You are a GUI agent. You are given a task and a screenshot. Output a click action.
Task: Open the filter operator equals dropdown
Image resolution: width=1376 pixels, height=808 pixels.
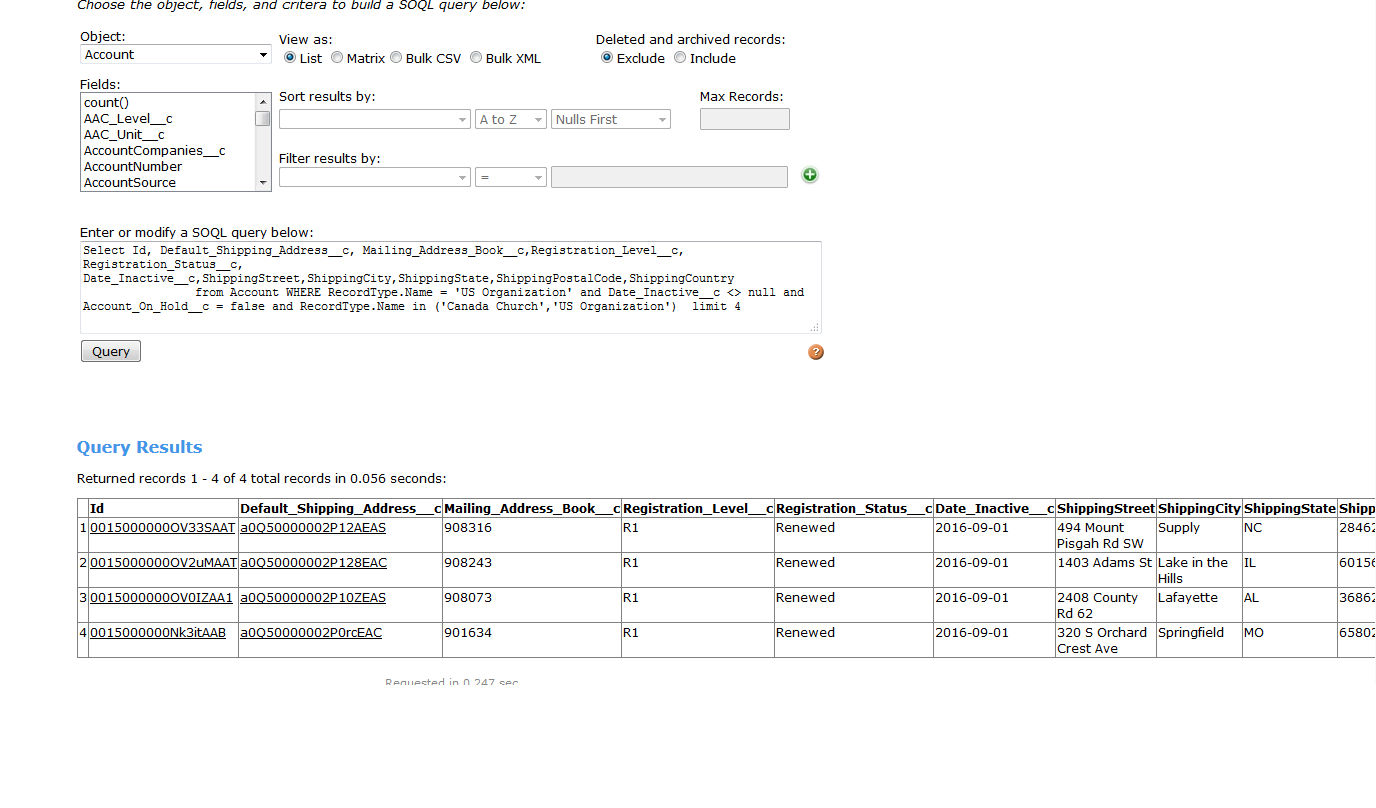click(x=510, y=177)
